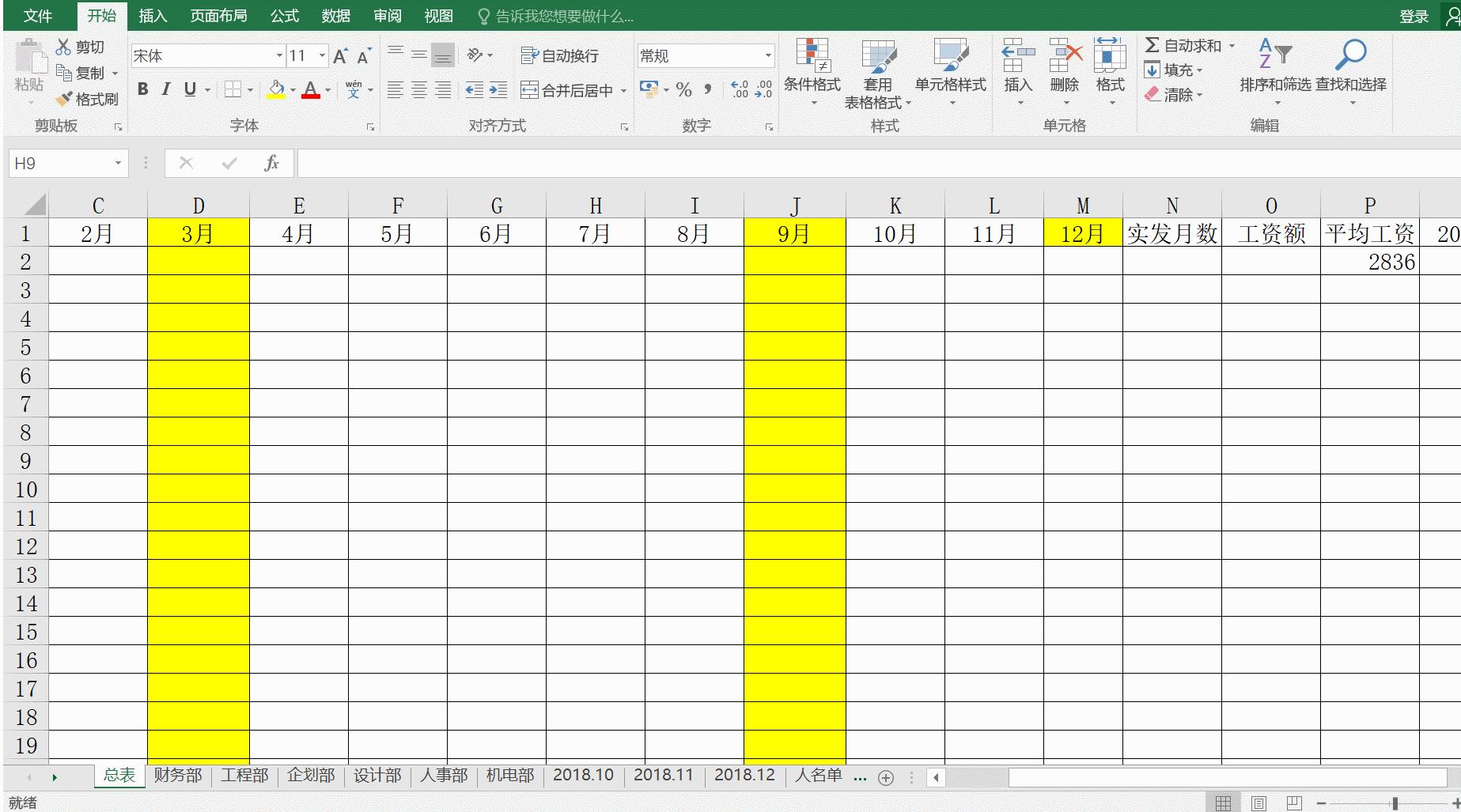Apply comma thousands separator style
Screen dimensions: 1461x812
point(707,90)
